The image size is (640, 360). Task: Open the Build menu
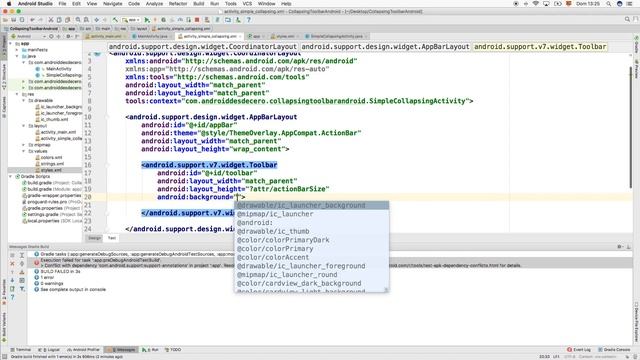point(199,4)
